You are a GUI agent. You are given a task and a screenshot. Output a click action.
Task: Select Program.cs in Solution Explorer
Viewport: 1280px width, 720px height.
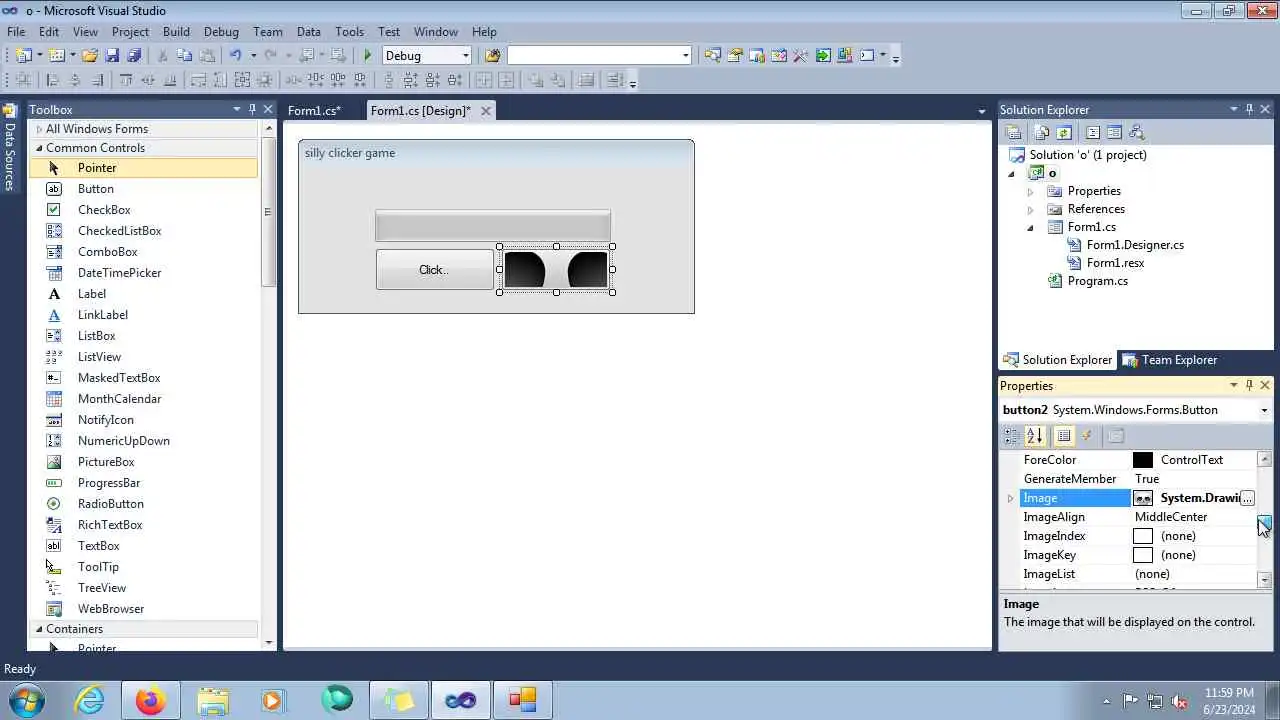point(1097,281)
